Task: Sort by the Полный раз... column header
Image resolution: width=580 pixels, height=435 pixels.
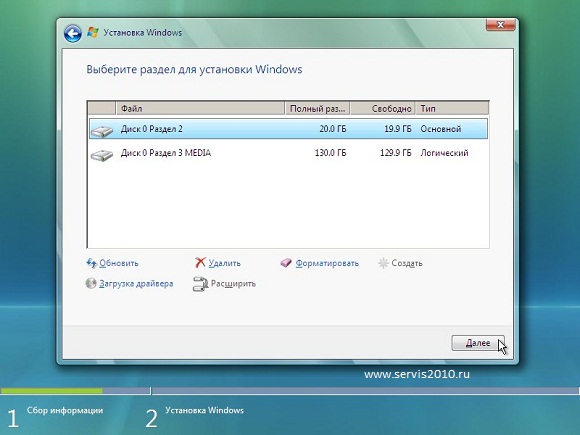Action: (x=318, y=108)
